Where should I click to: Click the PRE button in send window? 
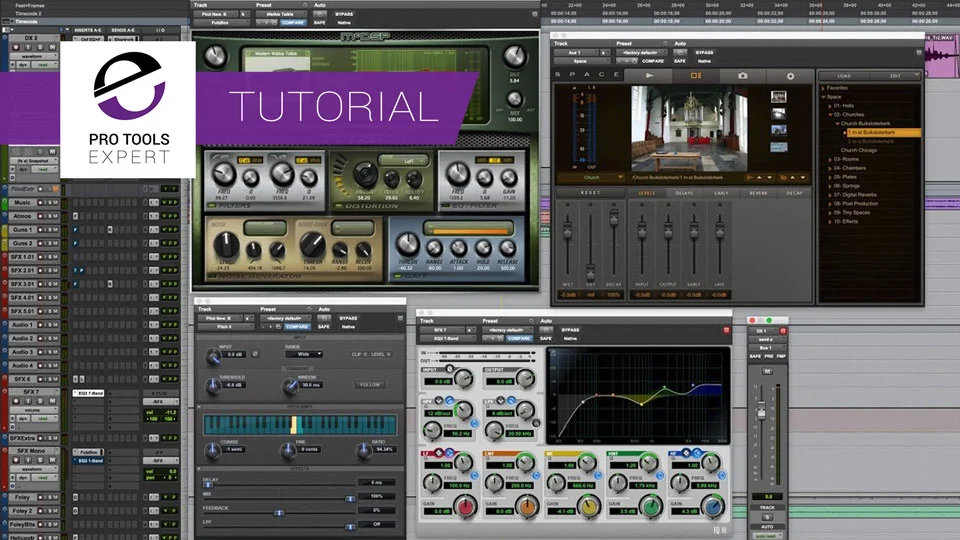[x=768, y=356]
